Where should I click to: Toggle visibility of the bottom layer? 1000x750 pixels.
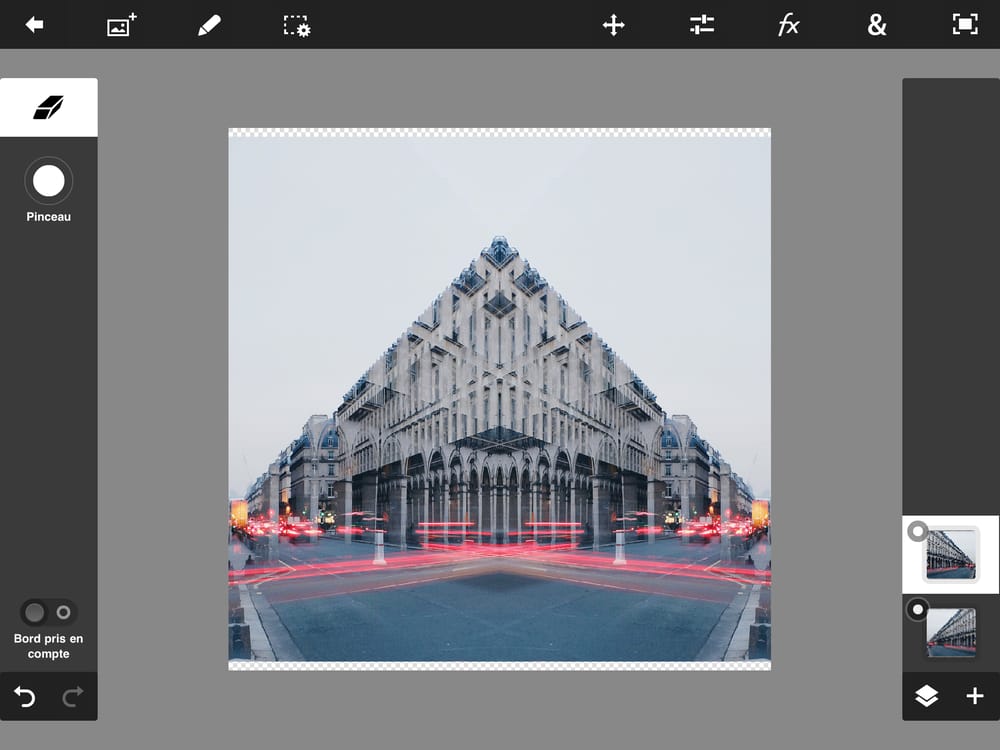(917, 610)
